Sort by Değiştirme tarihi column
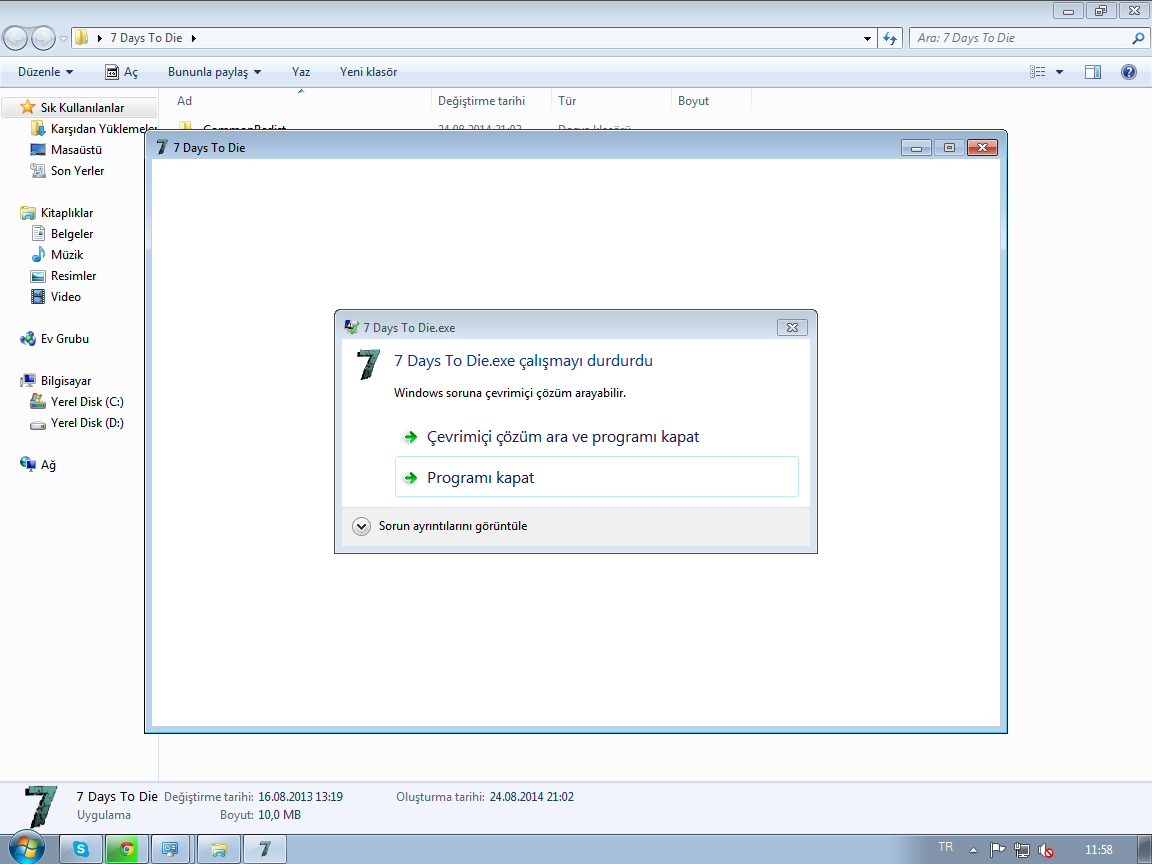1152x864 pixels. tap(492, 101)
